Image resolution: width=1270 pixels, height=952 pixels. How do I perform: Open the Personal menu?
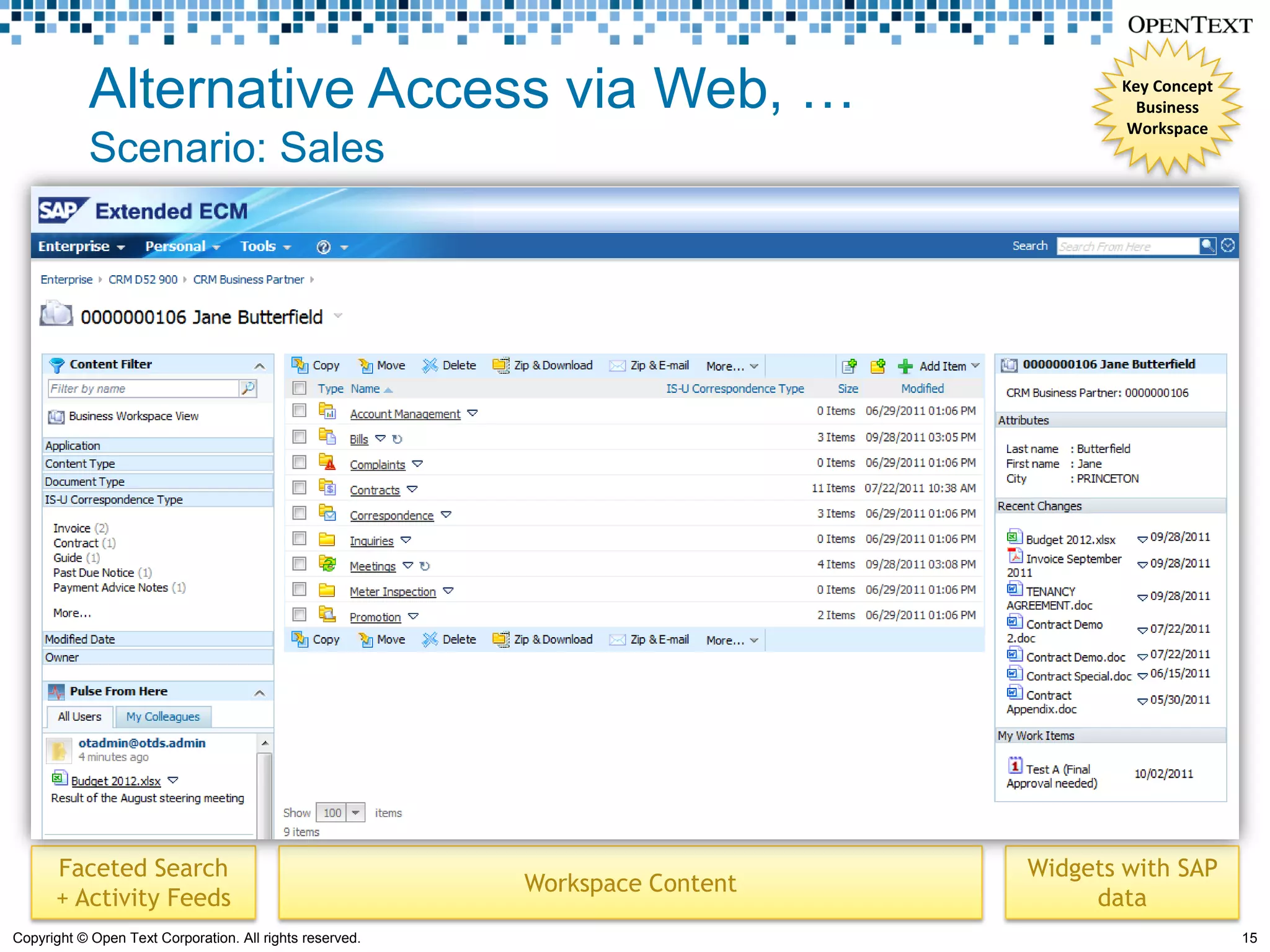click(182, 247)
